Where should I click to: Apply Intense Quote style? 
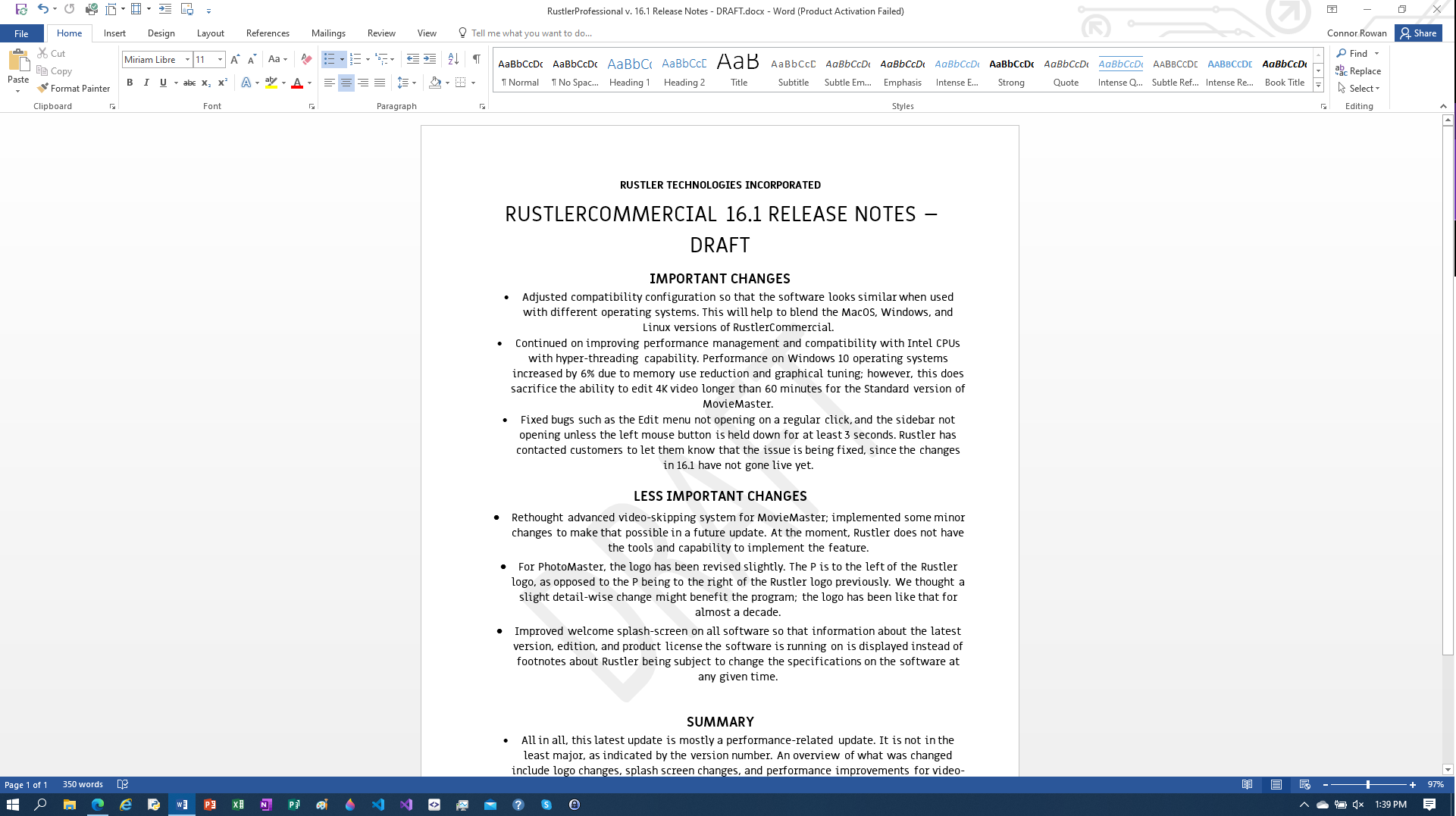pyautogui.click(x=1120, y=71)
